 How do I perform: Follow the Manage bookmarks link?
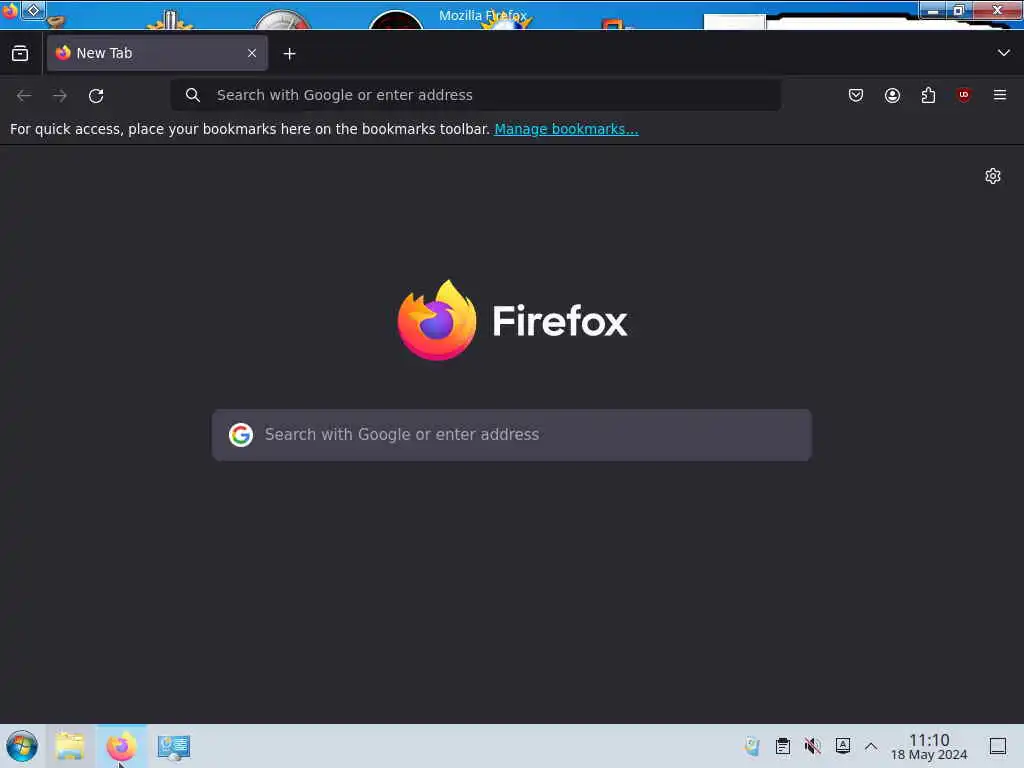(566, 129)
